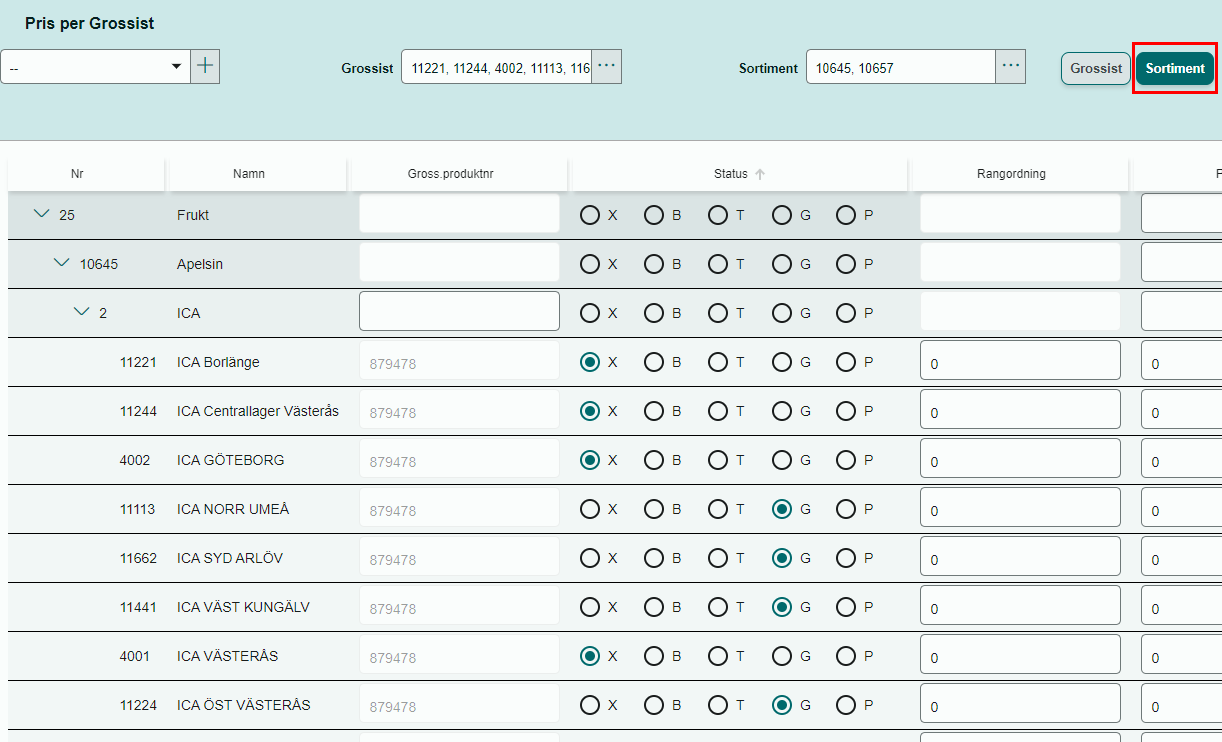Select status B for ICA VÄST KUNGÄLV
The height and width of the screenshot is (742, 1222).
(654, 607)
